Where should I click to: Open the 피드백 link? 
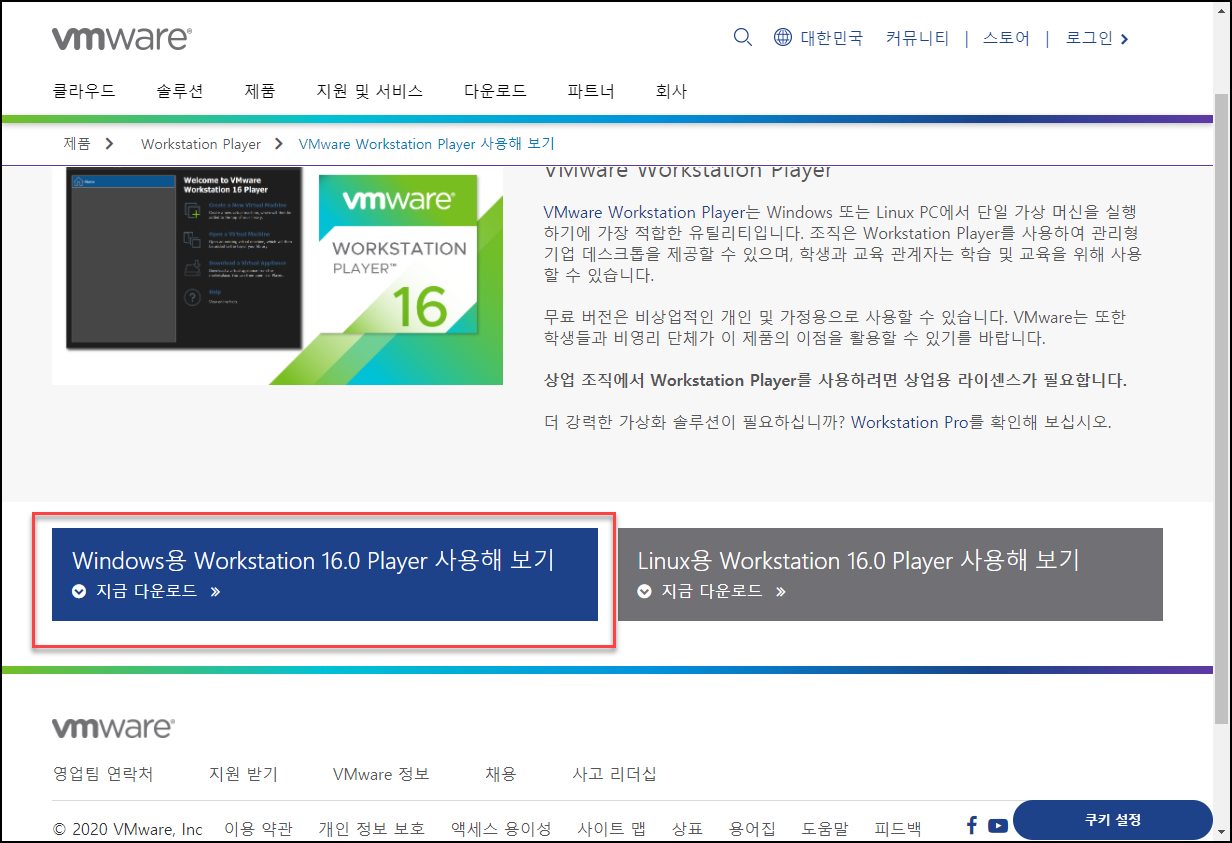[898, 828]
